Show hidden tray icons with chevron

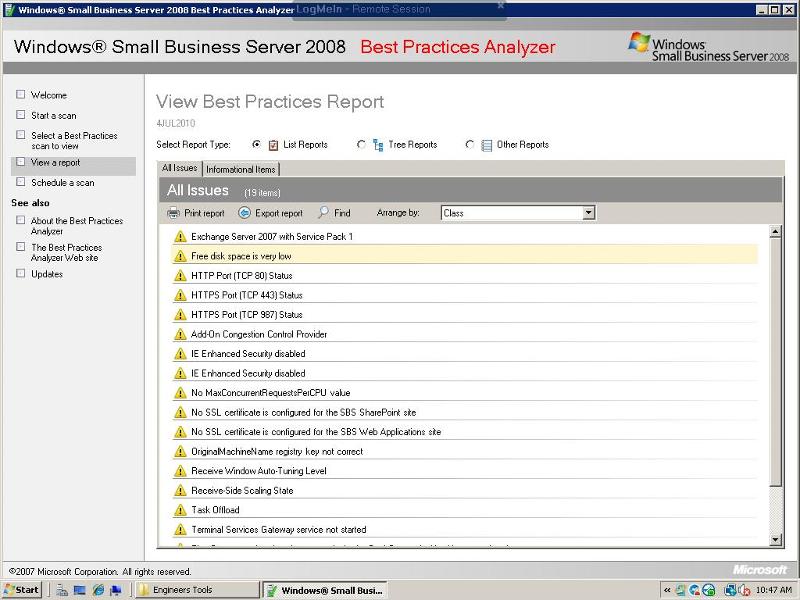tap(666, 590)
